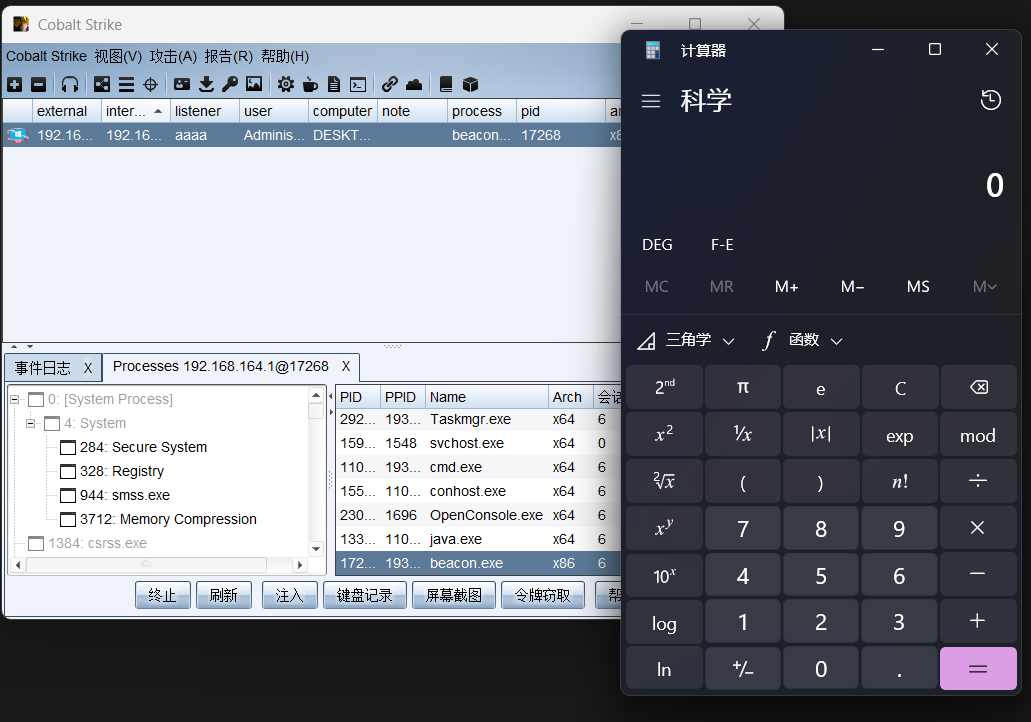The image size is (1031, 722).
Task: Click the calculator equals button
Action: pos(978,669)
